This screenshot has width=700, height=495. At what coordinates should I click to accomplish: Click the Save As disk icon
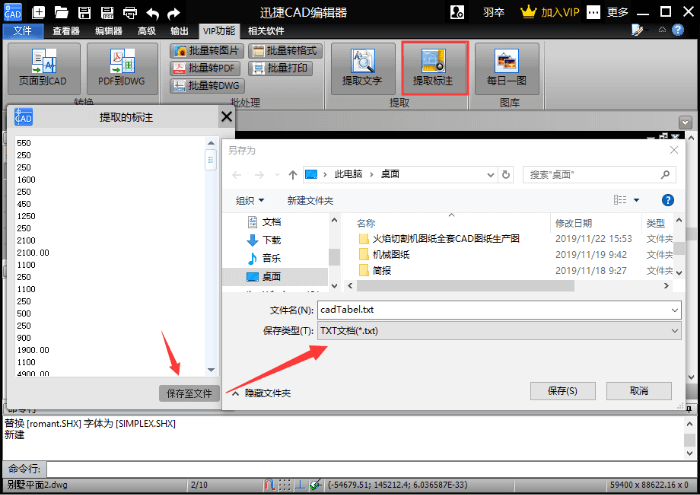click(107, 12)
